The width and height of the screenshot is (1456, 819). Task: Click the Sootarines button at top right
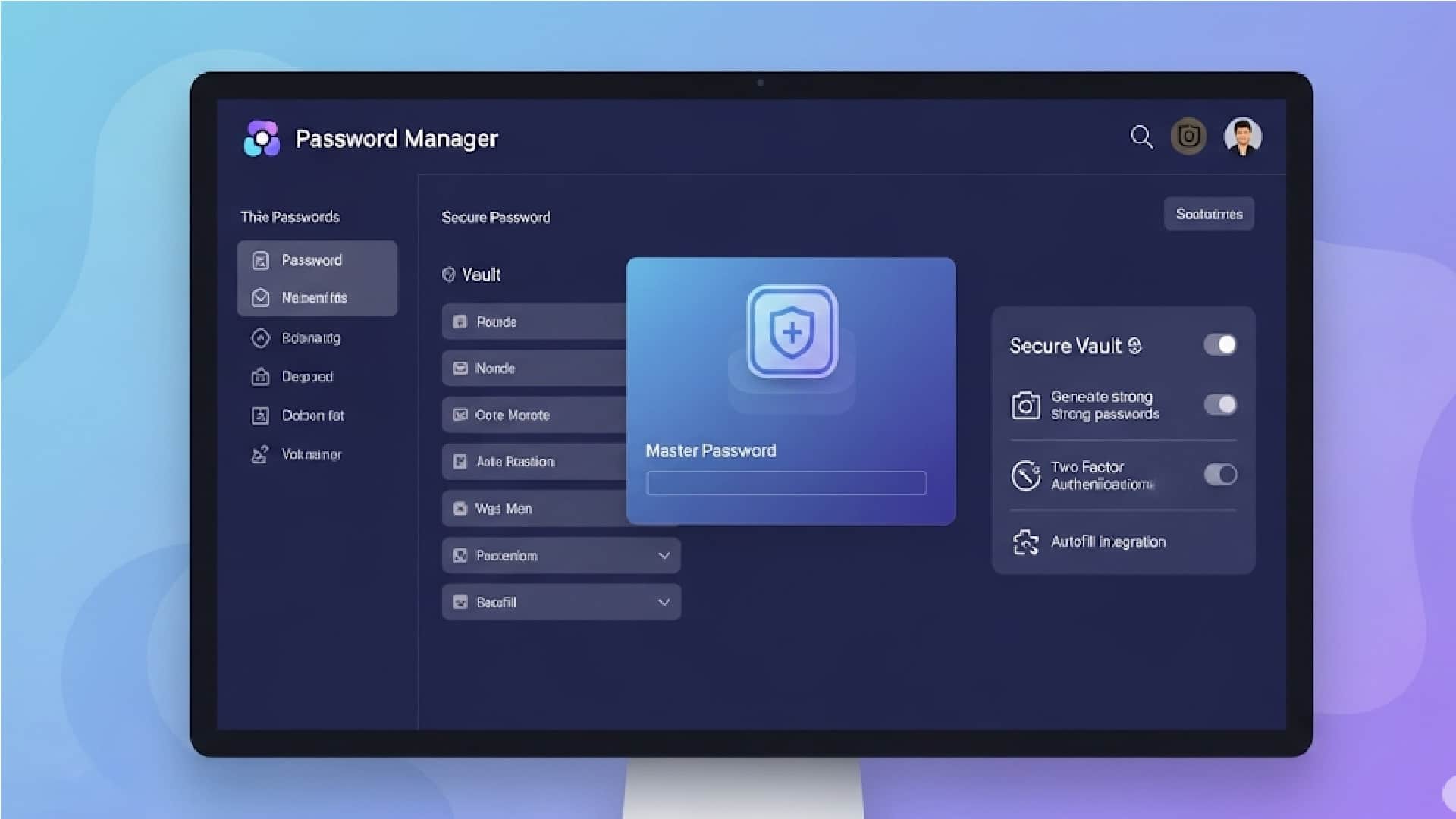[1209, 213]
